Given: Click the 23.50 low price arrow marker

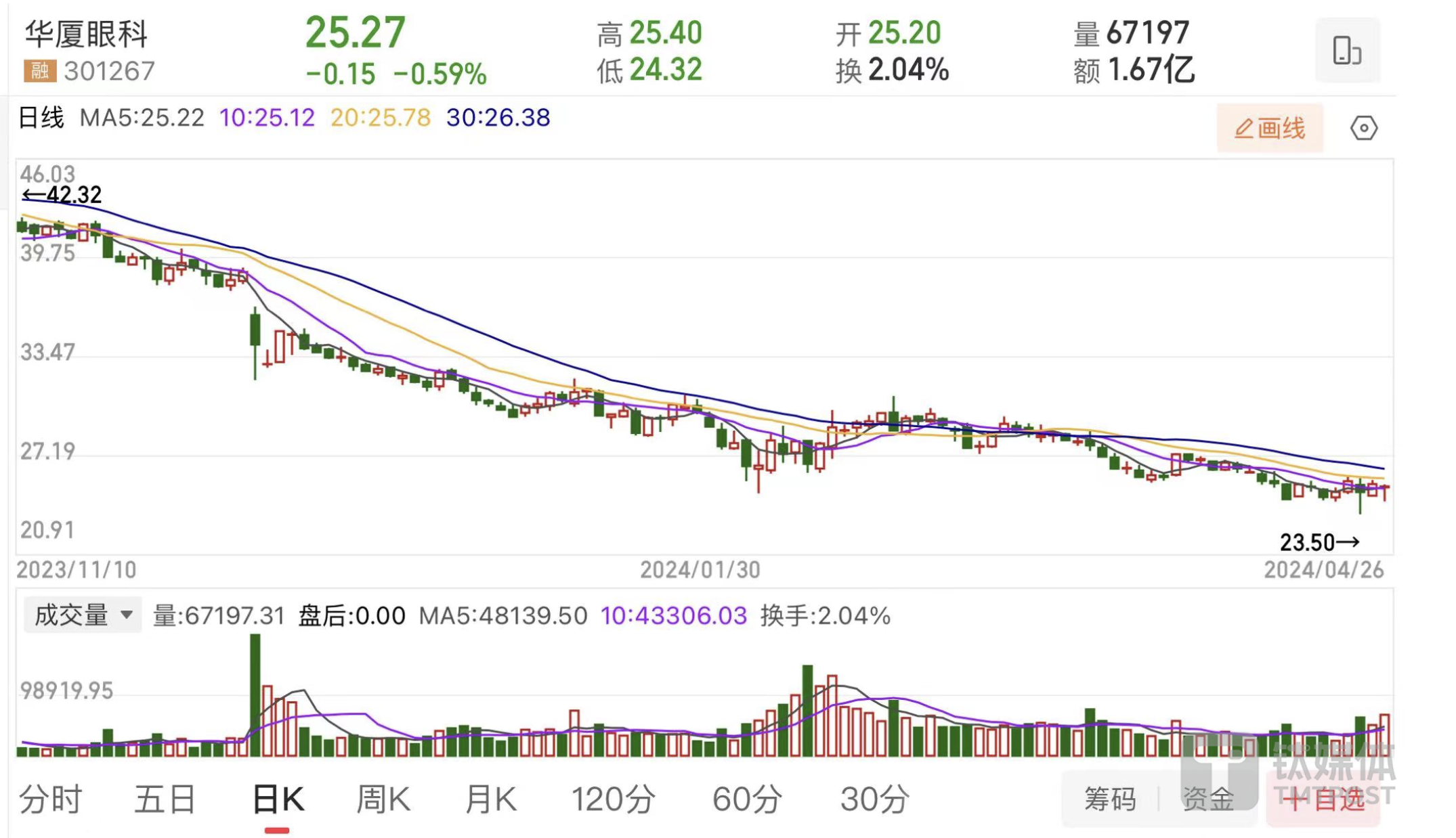Looking at the screenshot, I should [1319, 542].
